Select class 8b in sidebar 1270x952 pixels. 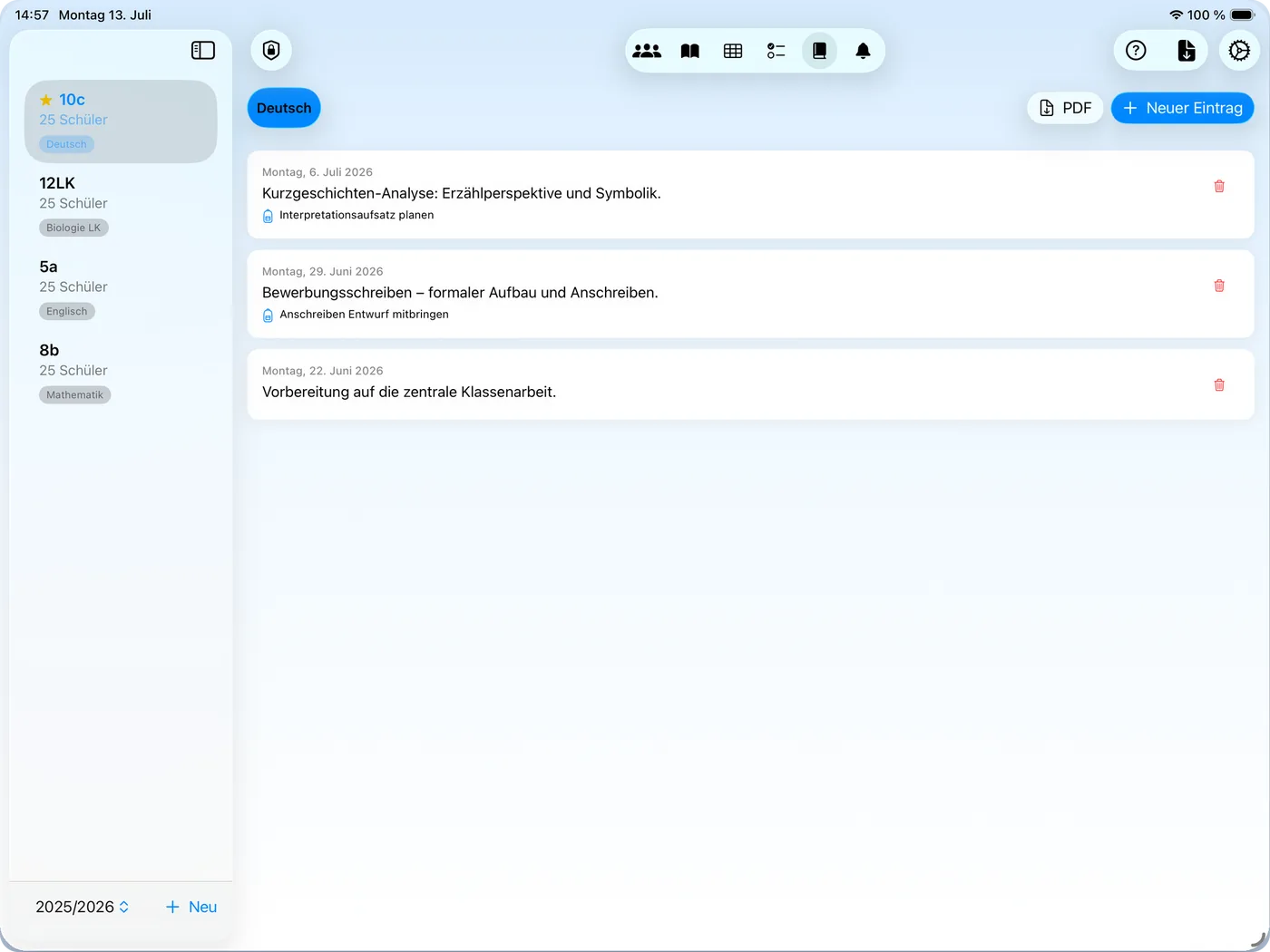121,372
